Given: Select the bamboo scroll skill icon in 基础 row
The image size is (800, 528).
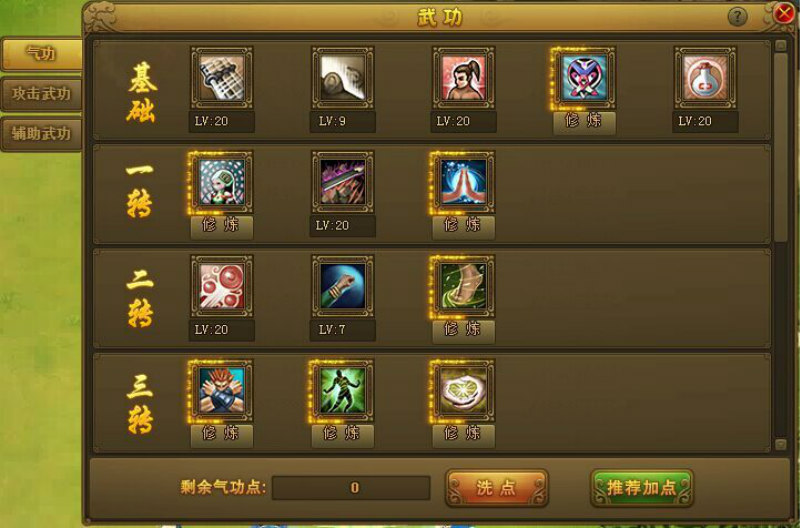Looking at the screenshot, I should click(221, 78).
